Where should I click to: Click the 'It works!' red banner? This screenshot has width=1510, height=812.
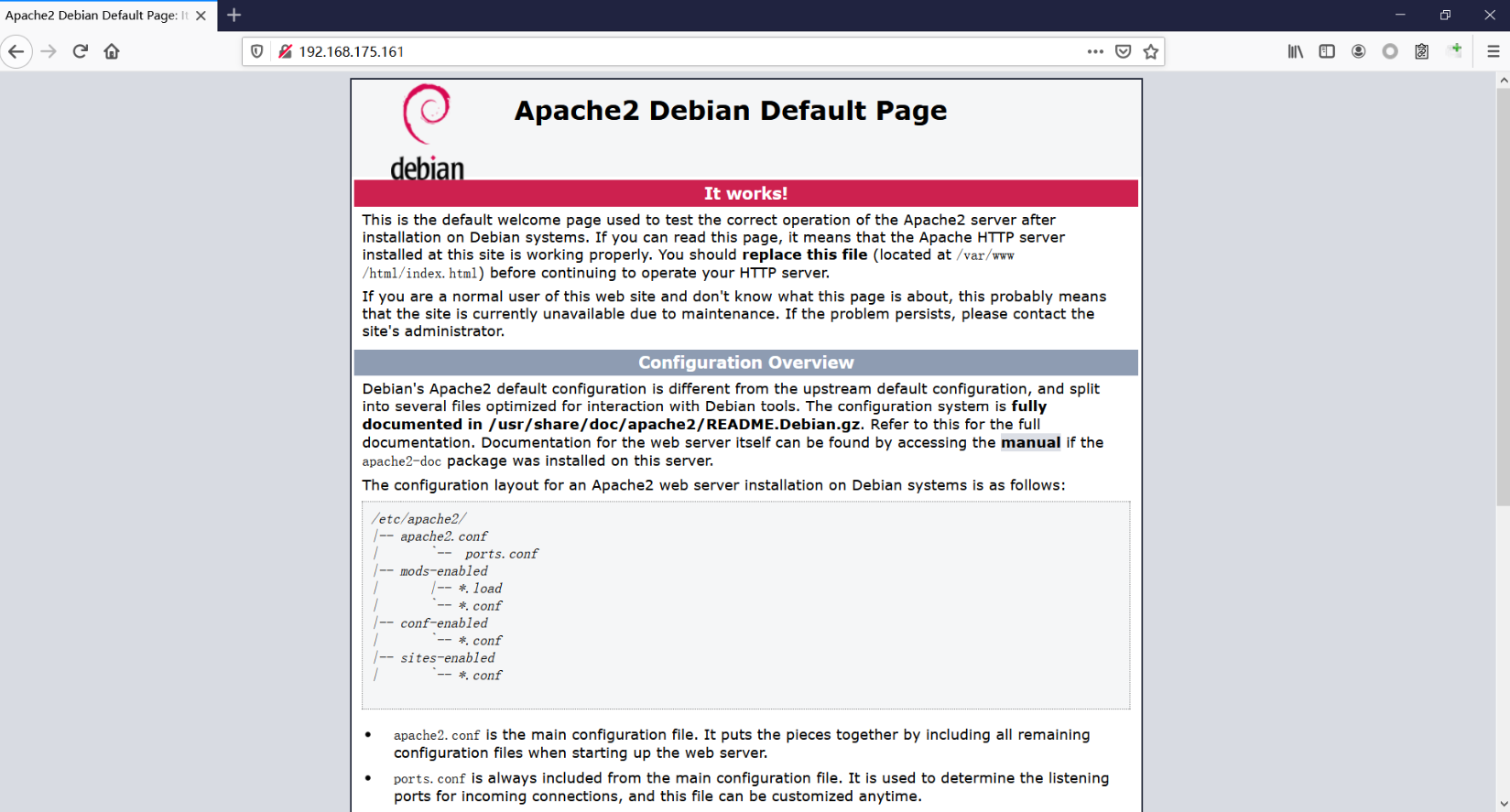[x=745, y=193]
